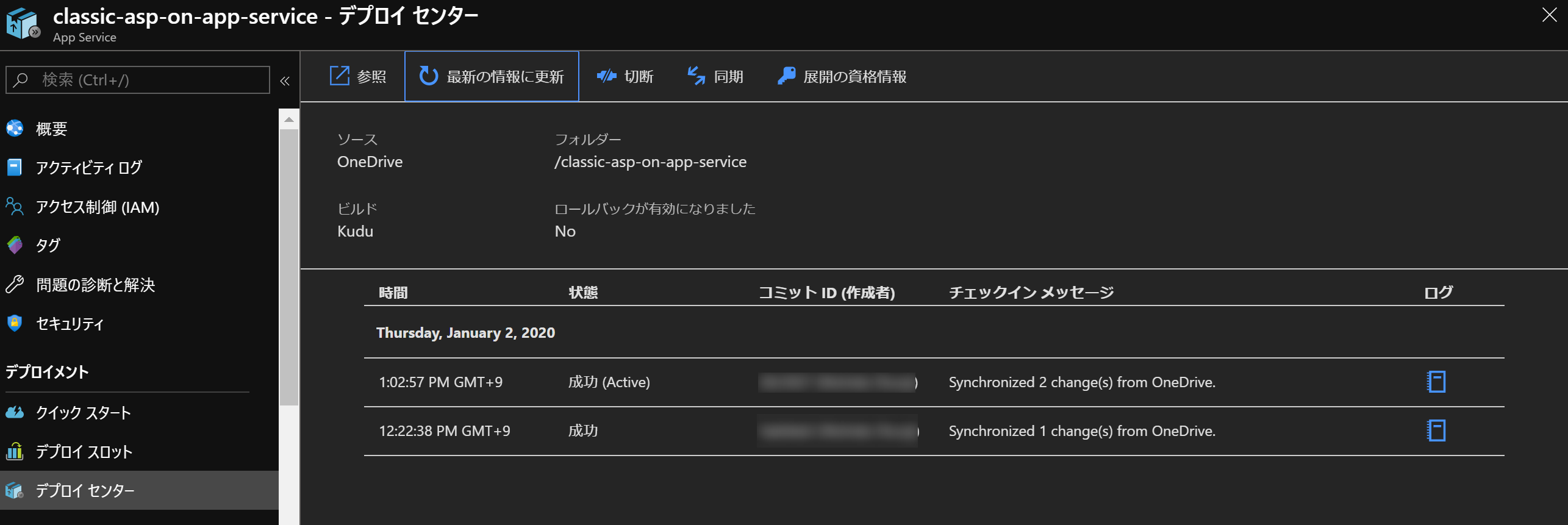Open 展開の資格情報 deployment credentials
Screen dimensions: 1568x525
coord(842,76)
